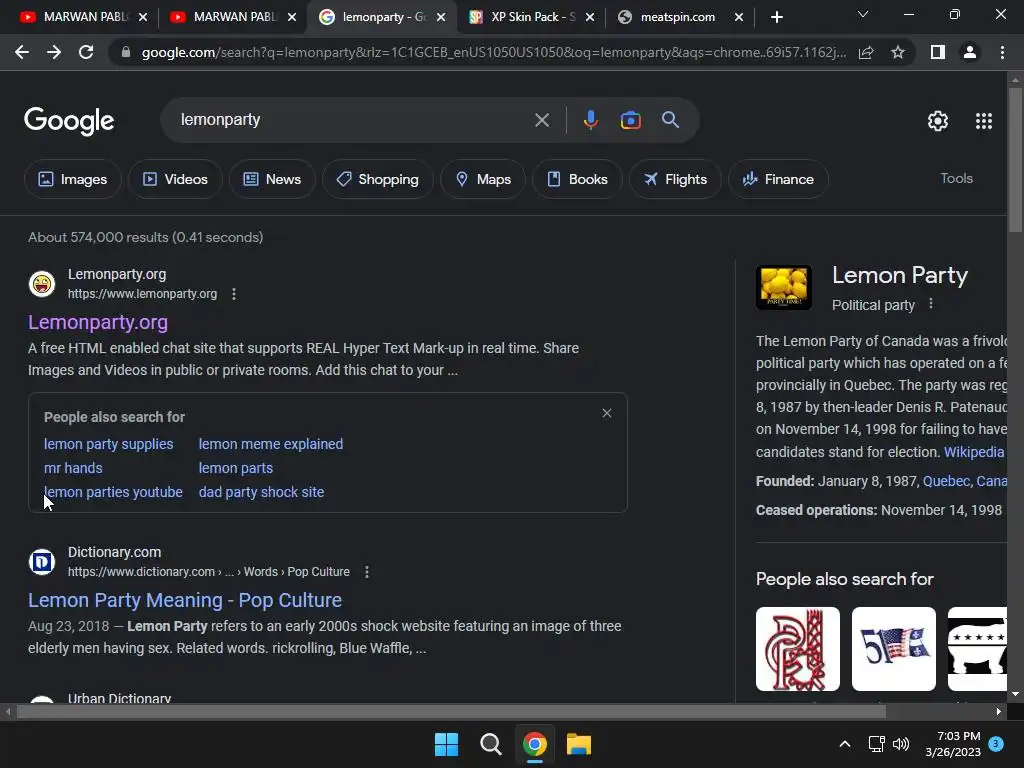Open the Lemonparty.org result title
Image resolution: width=1024 pixels, height=768 pixels.
tap(98, 322)
